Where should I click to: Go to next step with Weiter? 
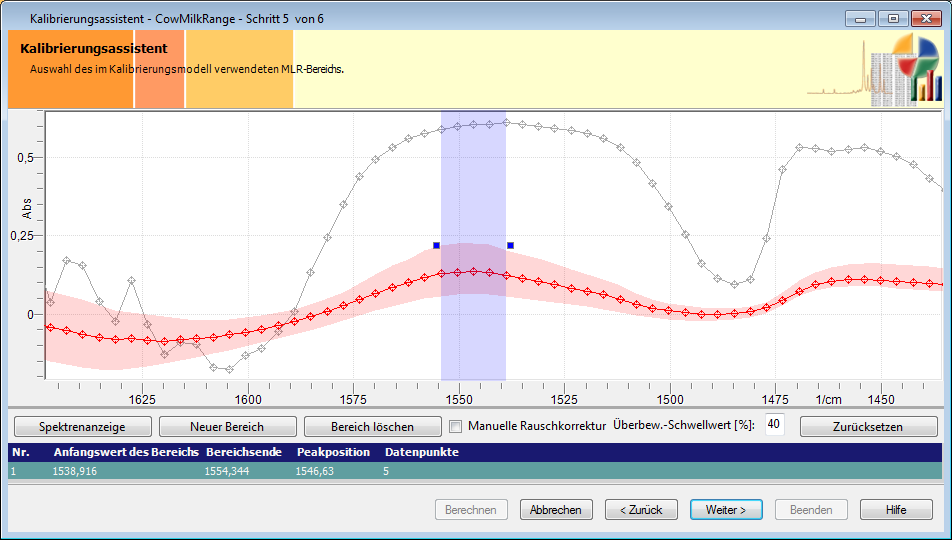(726, 509)
